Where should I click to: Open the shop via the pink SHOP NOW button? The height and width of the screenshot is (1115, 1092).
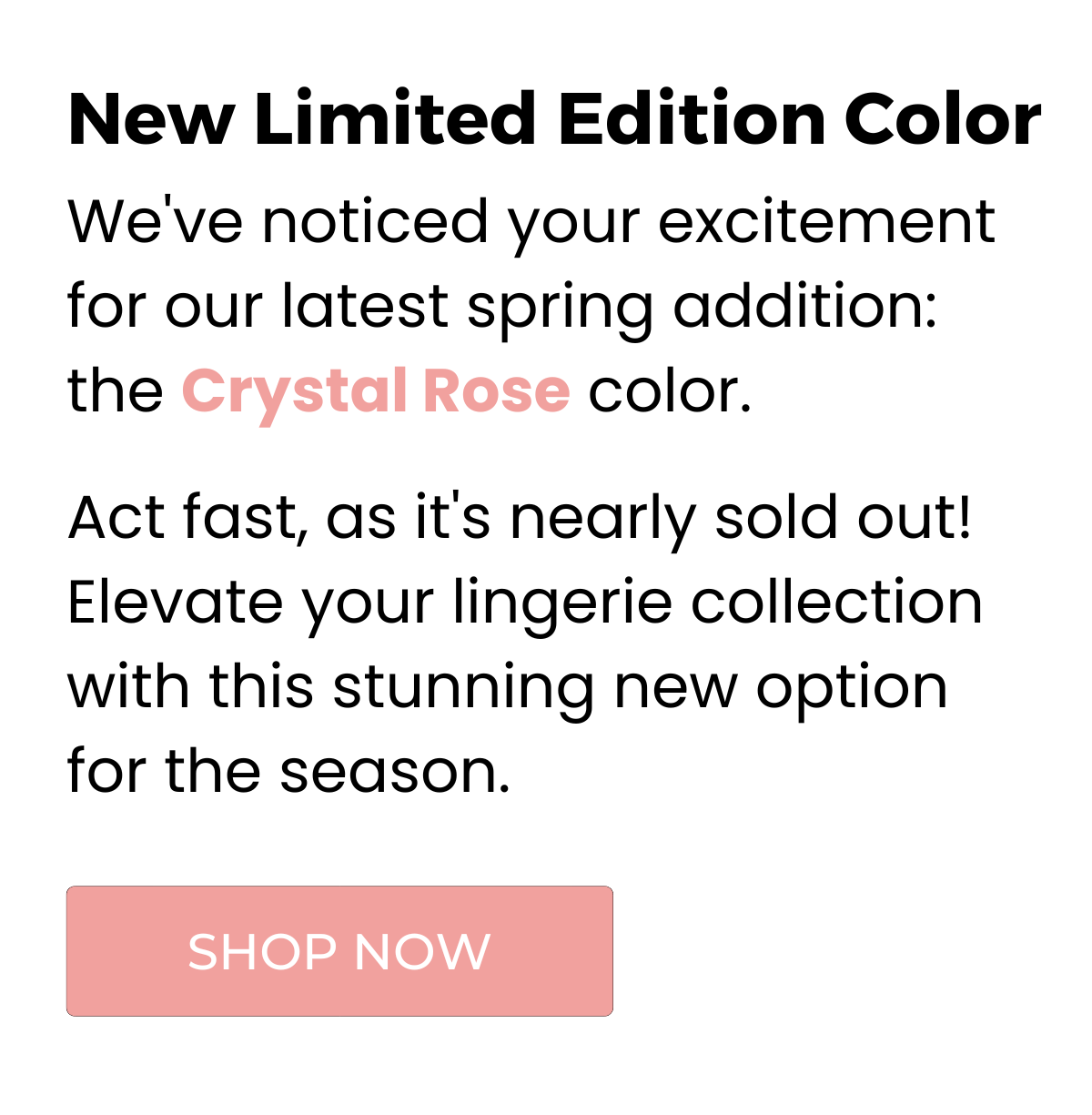pyautogui.click(x=339, y=950)
